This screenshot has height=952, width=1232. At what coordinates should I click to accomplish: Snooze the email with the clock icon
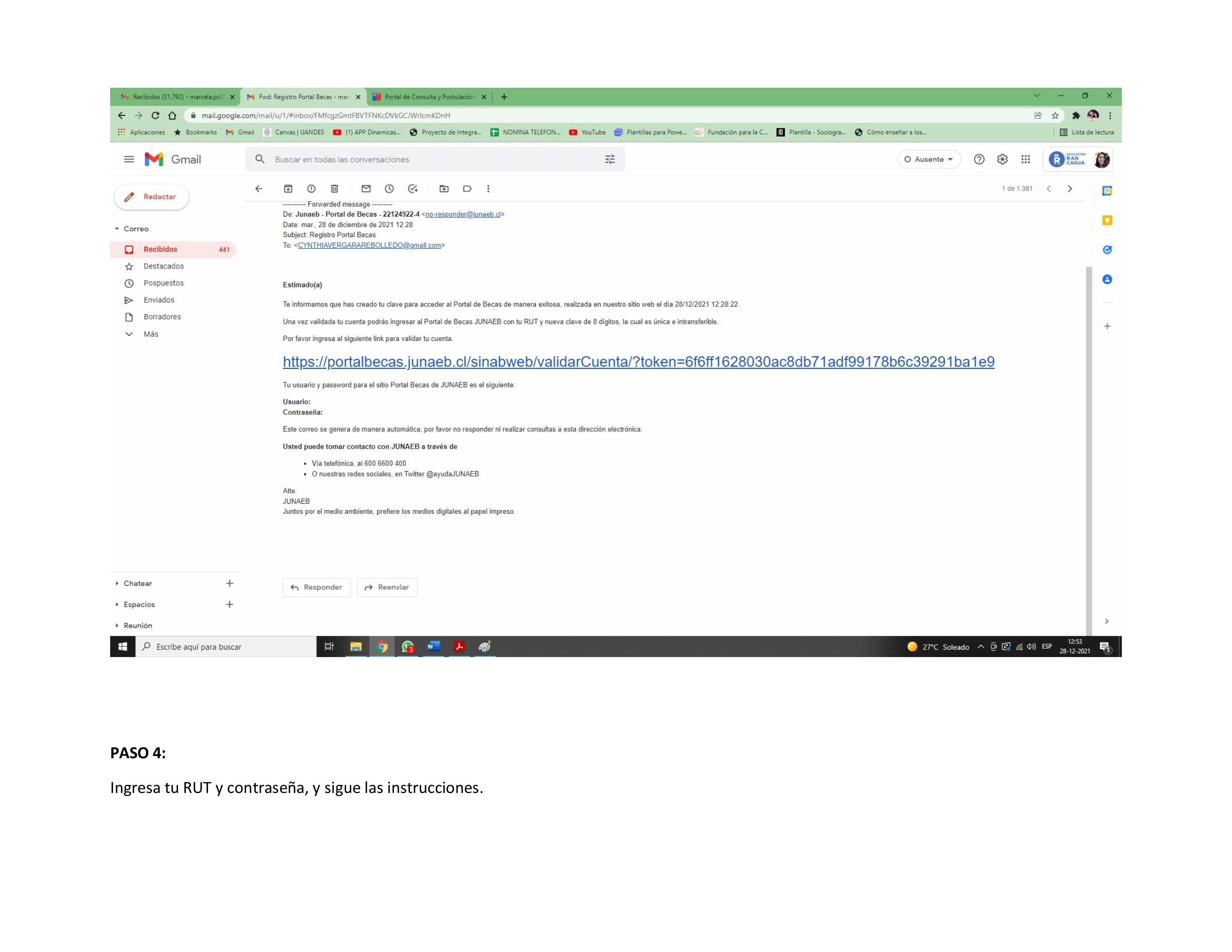389,189
